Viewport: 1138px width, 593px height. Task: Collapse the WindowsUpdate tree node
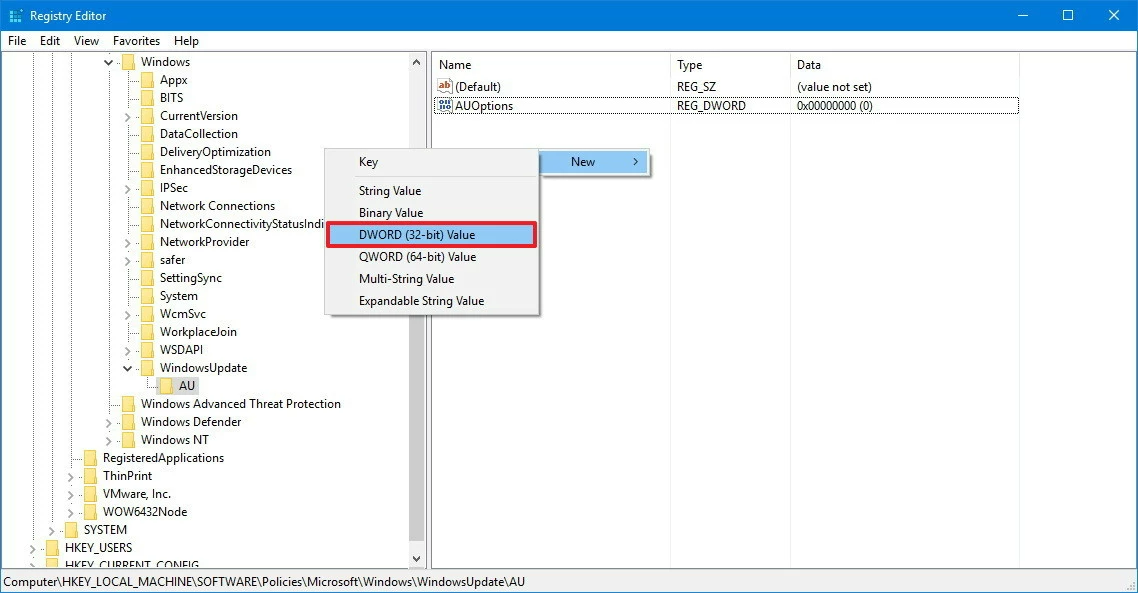(127, 368)
